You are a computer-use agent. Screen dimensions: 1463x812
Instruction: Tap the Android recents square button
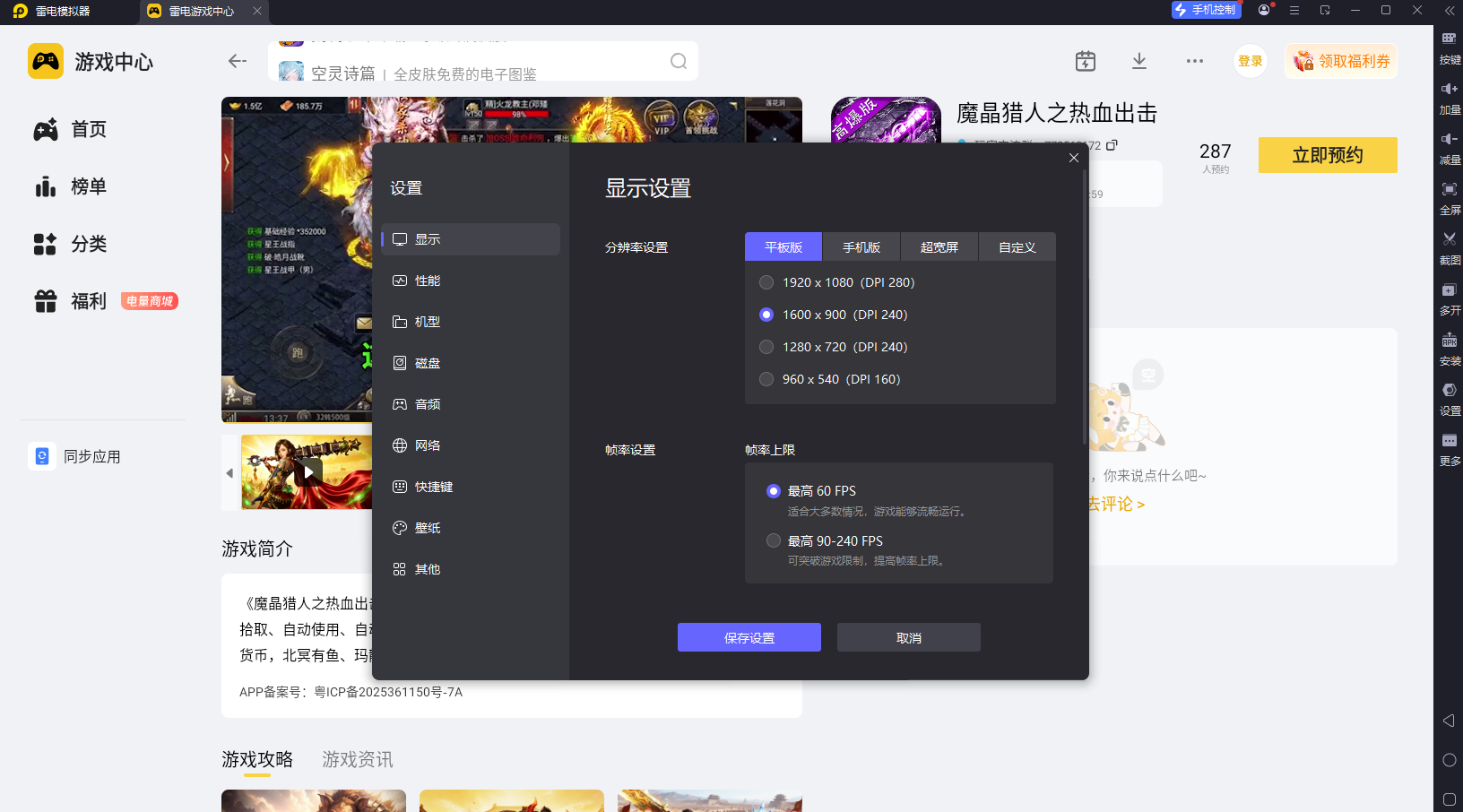pos(1449,799)
